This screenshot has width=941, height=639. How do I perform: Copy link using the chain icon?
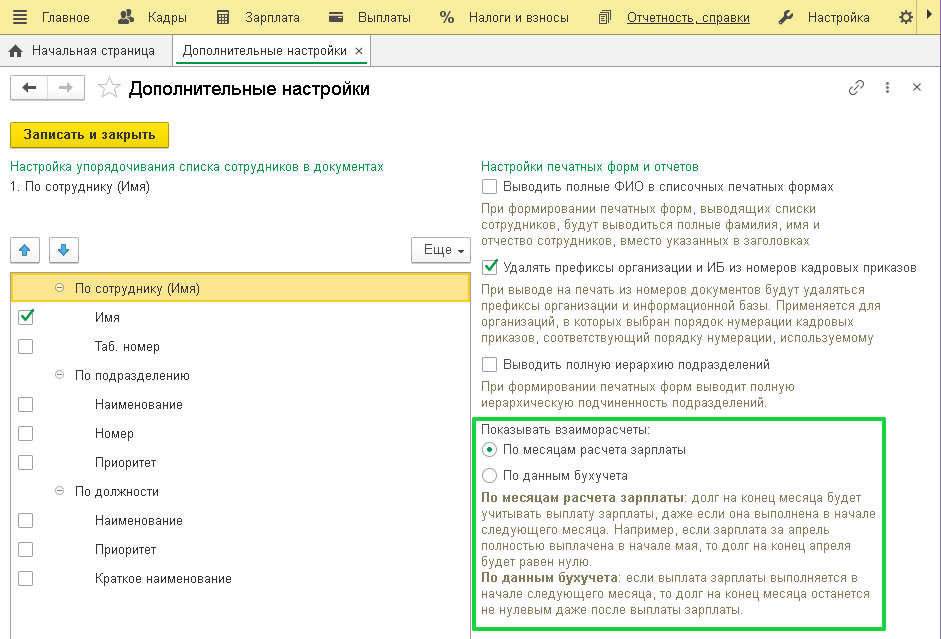point(856,88)
